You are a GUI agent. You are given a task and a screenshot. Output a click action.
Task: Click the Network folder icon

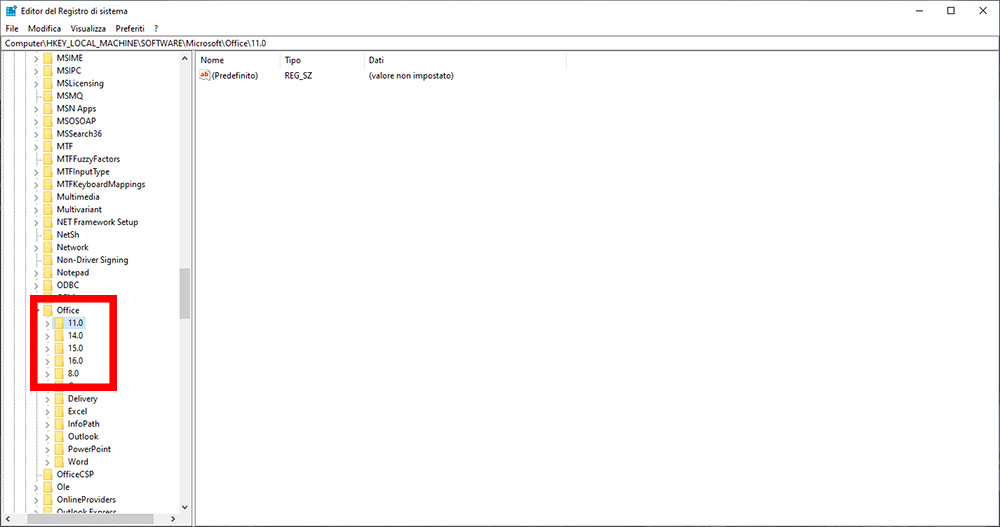pos(48,248)
